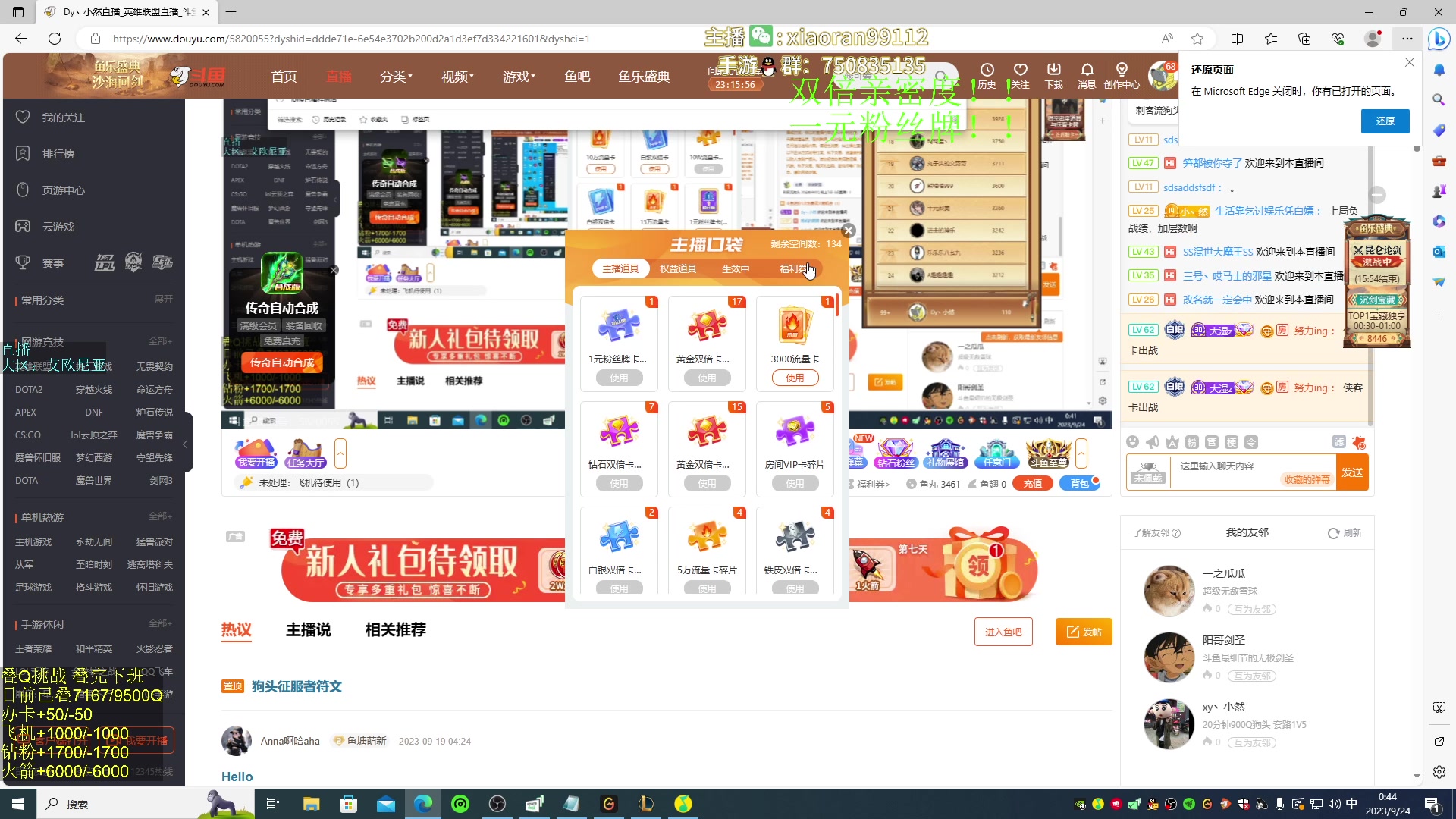The image size is (1456, 819).
Task: Click 进入鱼吧 button
Action: point(1003,632)
